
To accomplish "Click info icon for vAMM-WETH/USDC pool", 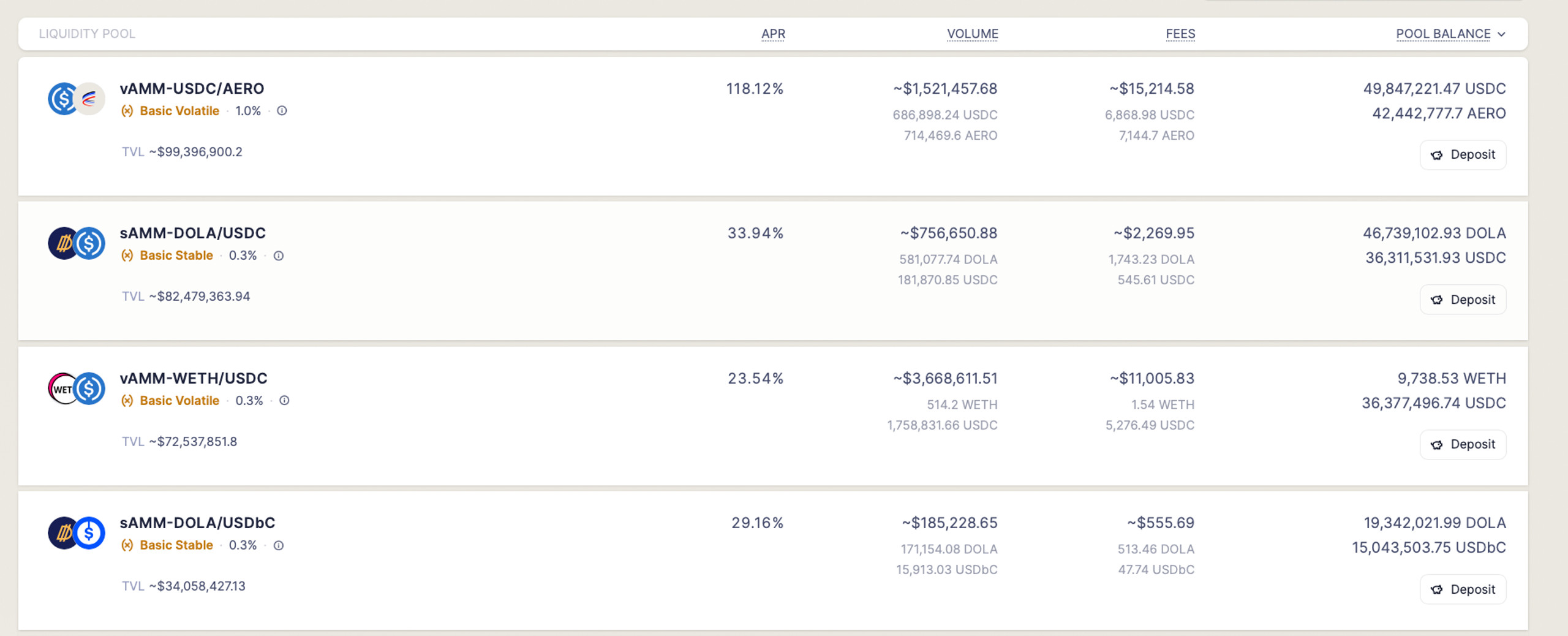I will tap(284, 401).
